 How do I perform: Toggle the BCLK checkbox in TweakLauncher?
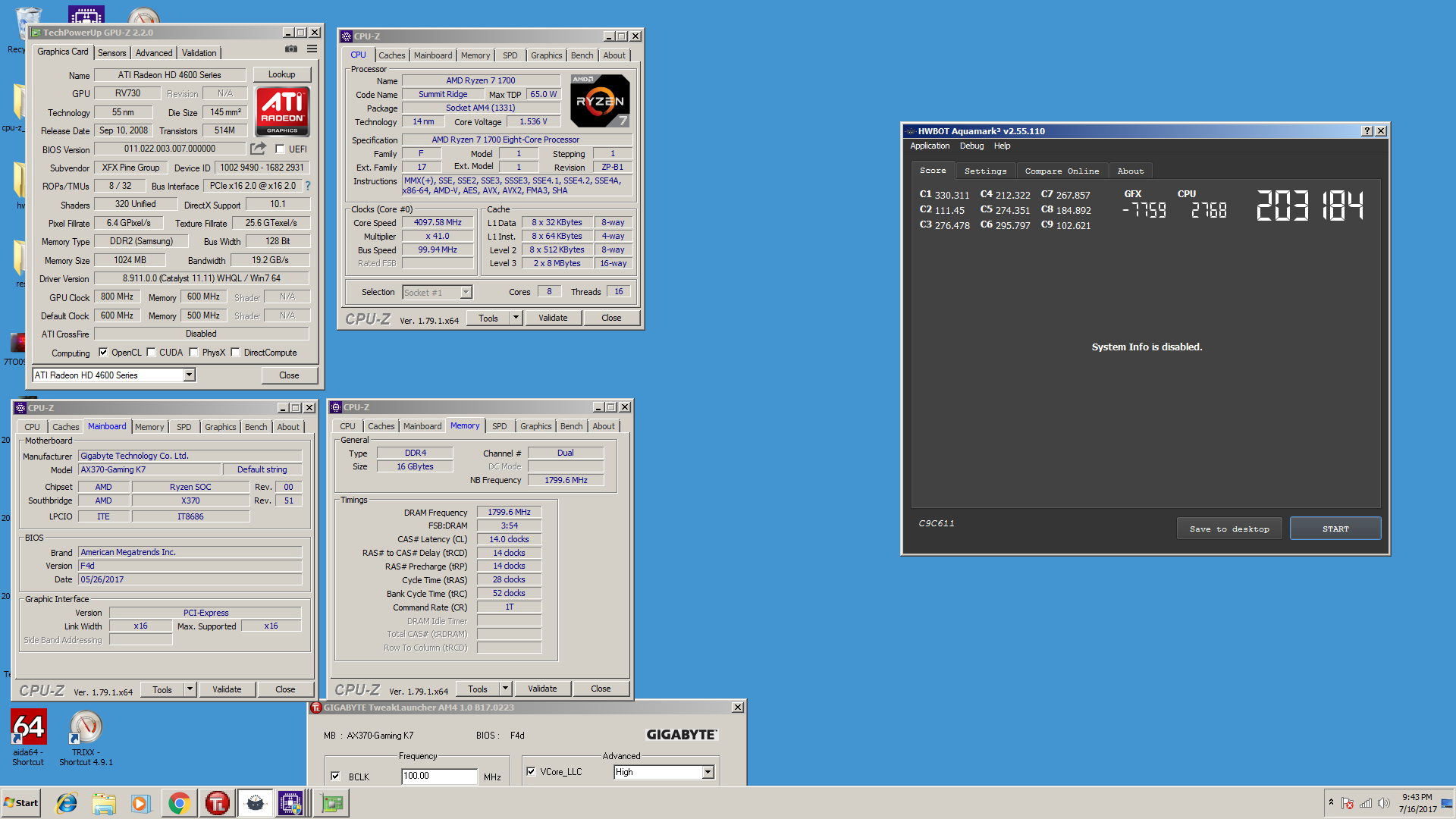pyautogui.click(x=335, y=777)
